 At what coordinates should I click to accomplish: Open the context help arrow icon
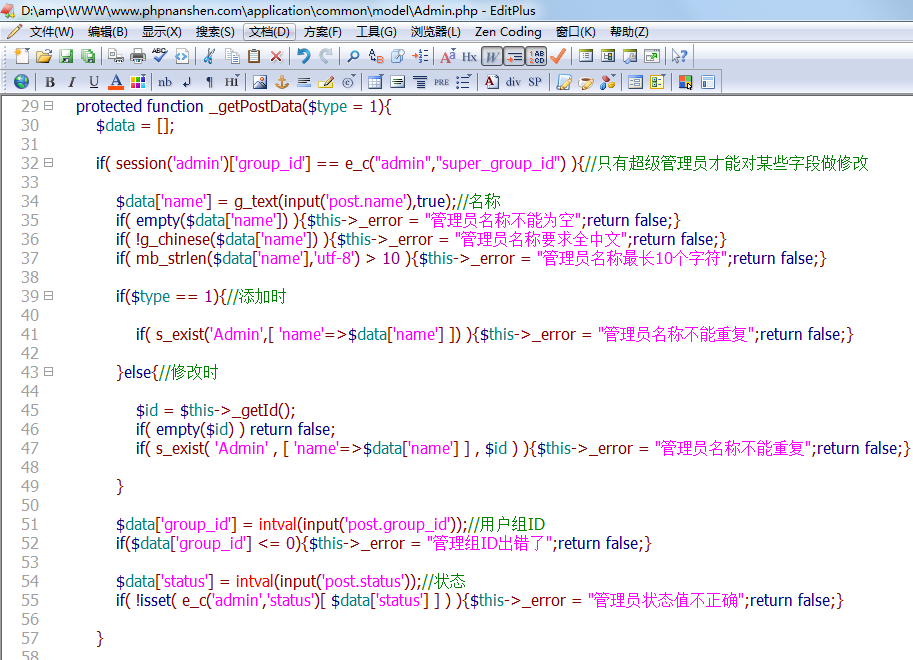[679, 57]
